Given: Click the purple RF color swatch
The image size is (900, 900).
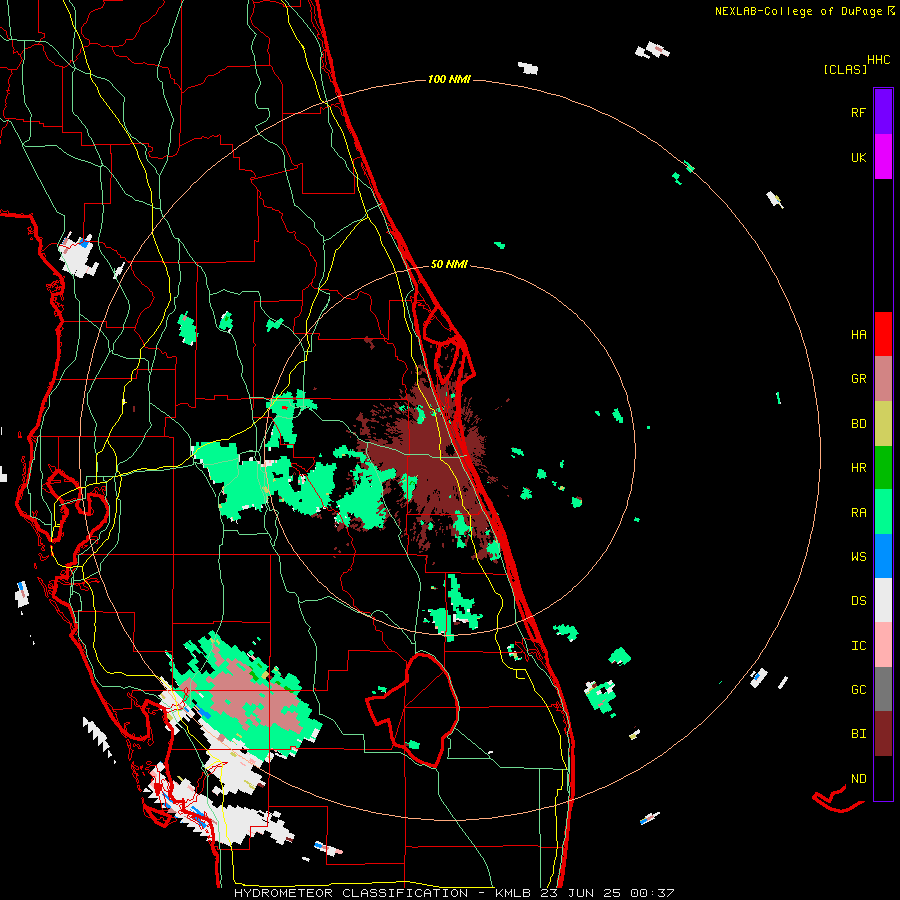Looking at the screenshot, I should pyautogui.click(x=883, y=112).
